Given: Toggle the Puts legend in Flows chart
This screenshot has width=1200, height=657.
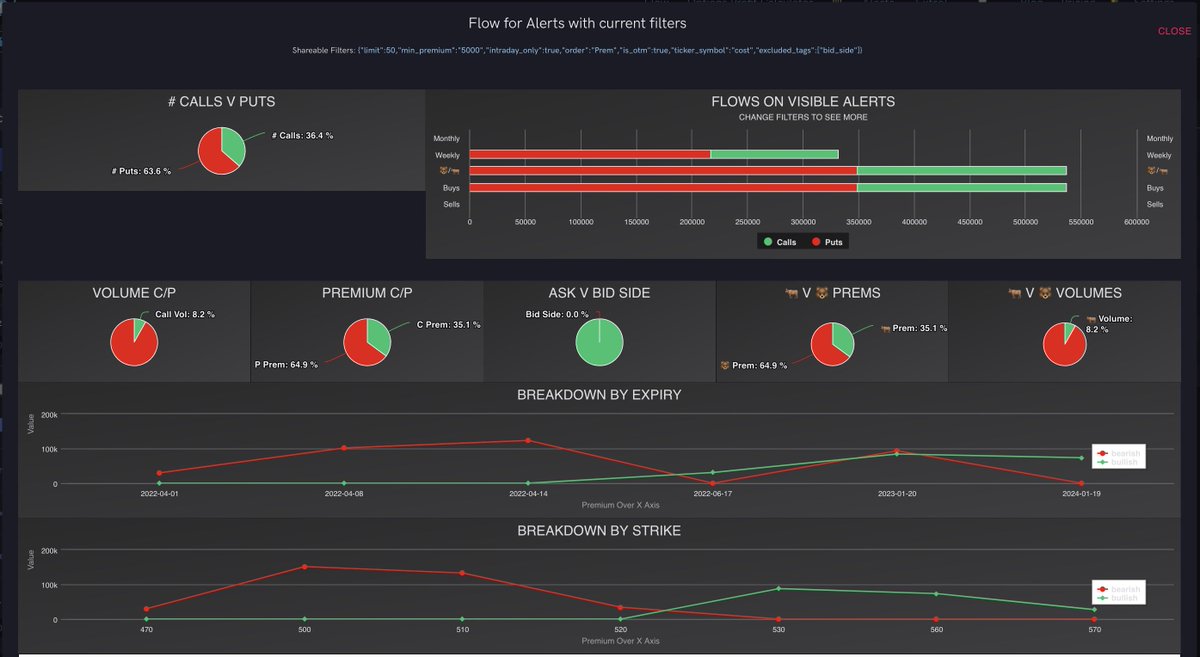Looking at the screenshot, I should (x=827, y=242).
